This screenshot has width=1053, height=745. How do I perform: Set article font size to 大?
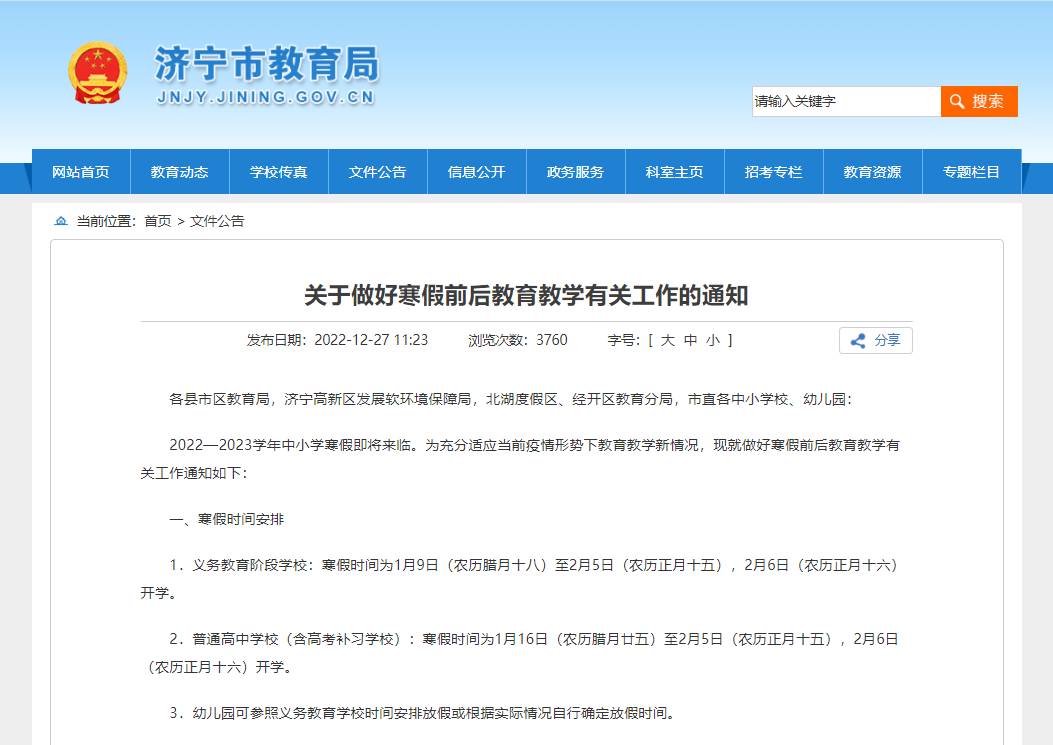pyautogui.click(x=667, y=340)
